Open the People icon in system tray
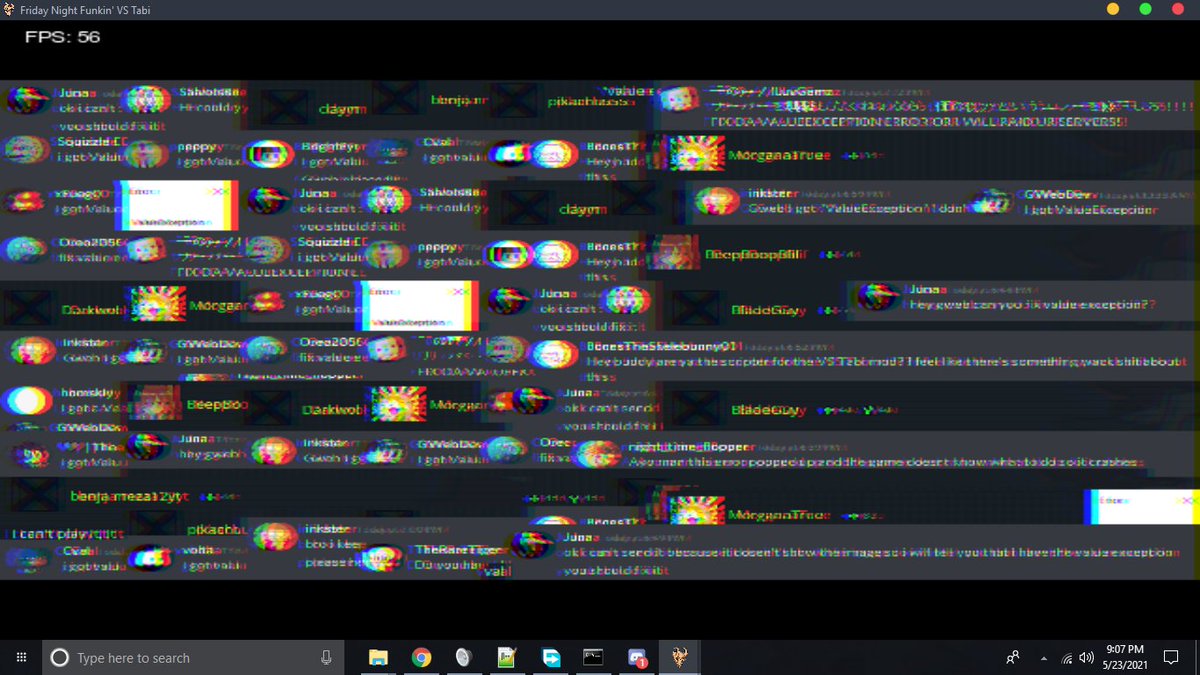 coord(1012,657)
